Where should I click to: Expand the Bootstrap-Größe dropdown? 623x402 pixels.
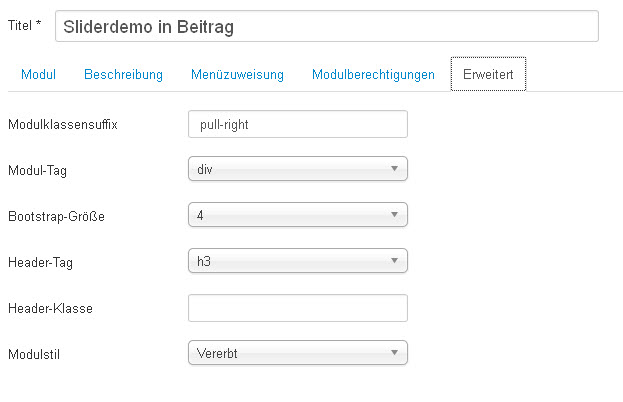(x=297, y=215)
